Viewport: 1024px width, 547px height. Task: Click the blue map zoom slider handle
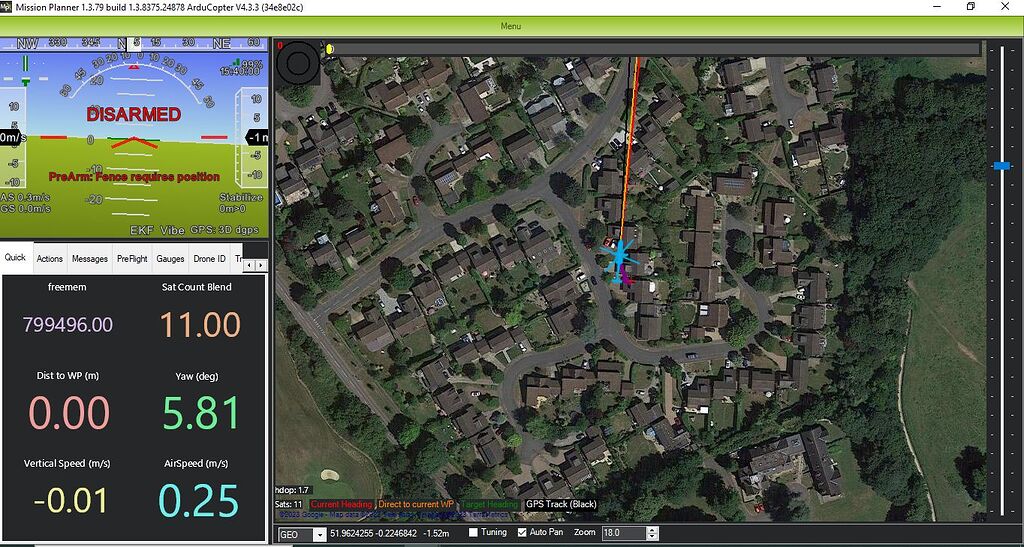pyautogui.click(x=1002, y=165)
